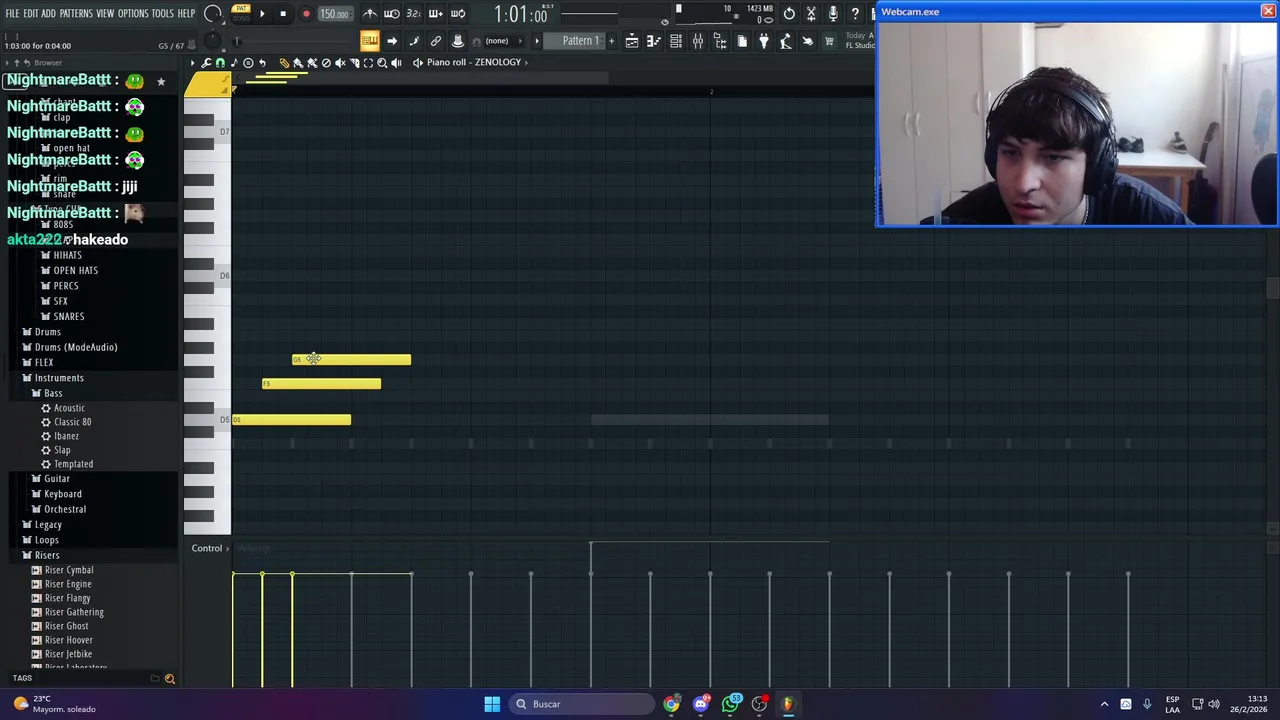
Task: Open WhatsApp from the Windows taskbar
Action: (x=731, y=704)
